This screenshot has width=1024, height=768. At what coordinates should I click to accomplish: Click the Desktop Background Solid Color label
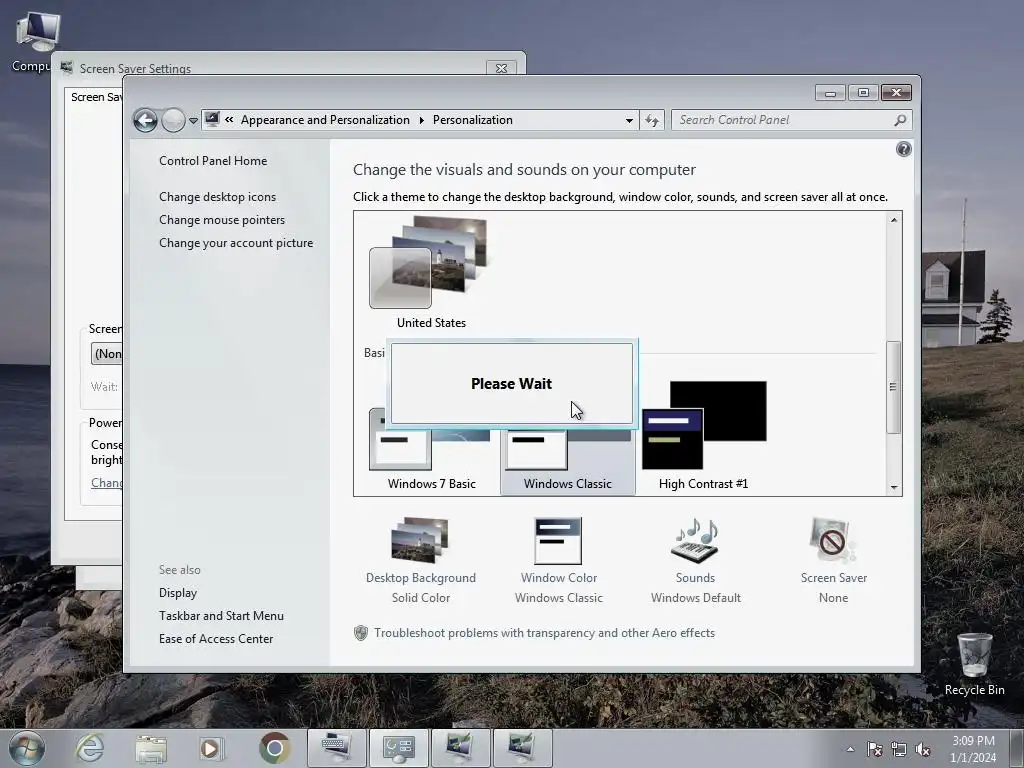point(421,598)
